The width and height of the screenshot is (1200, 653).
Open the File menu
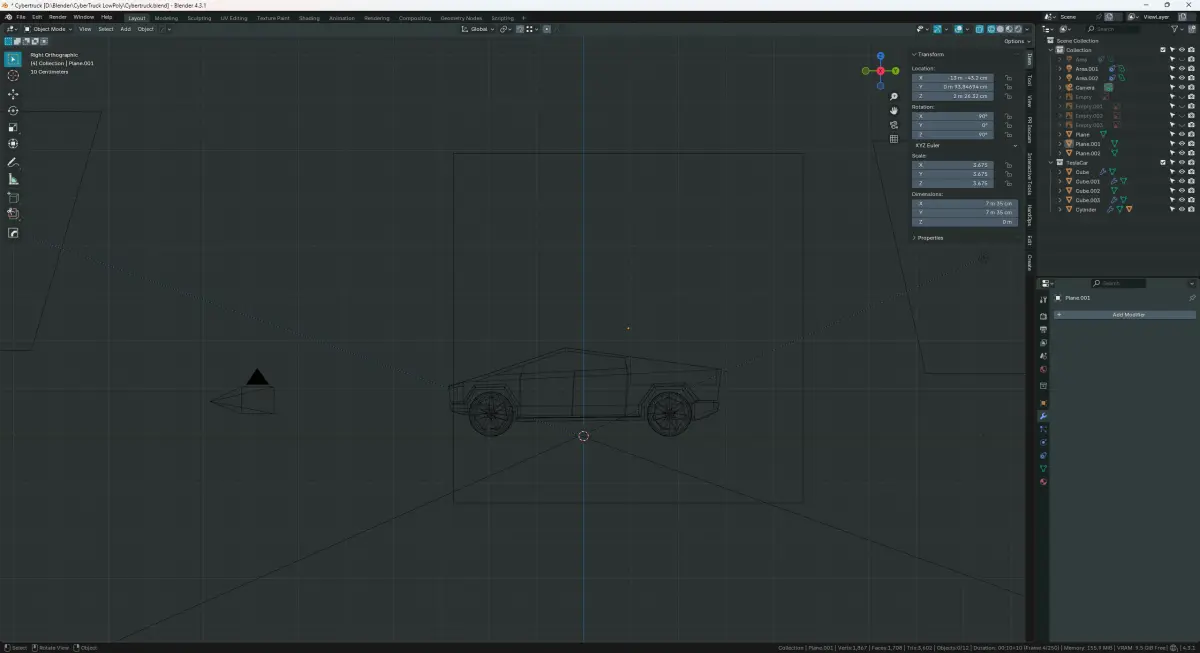pos(20,17)
